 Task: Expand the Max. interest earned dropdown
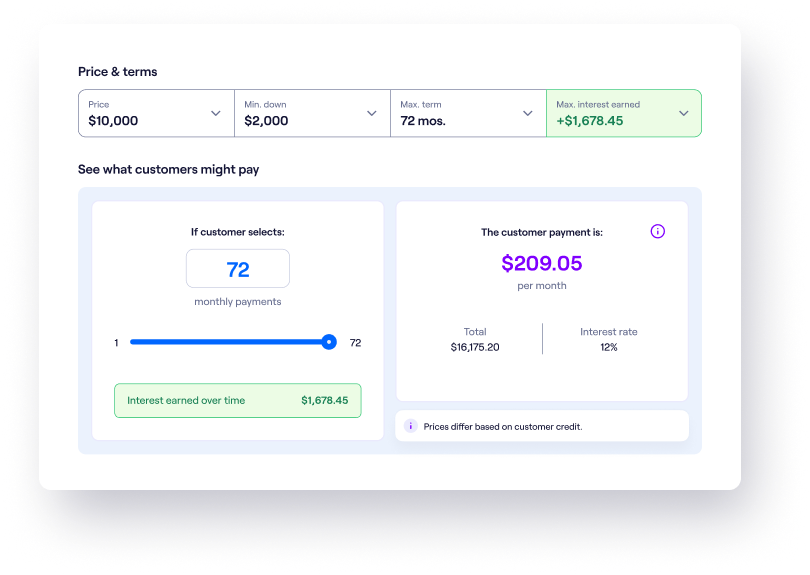(x=624, y=113)
